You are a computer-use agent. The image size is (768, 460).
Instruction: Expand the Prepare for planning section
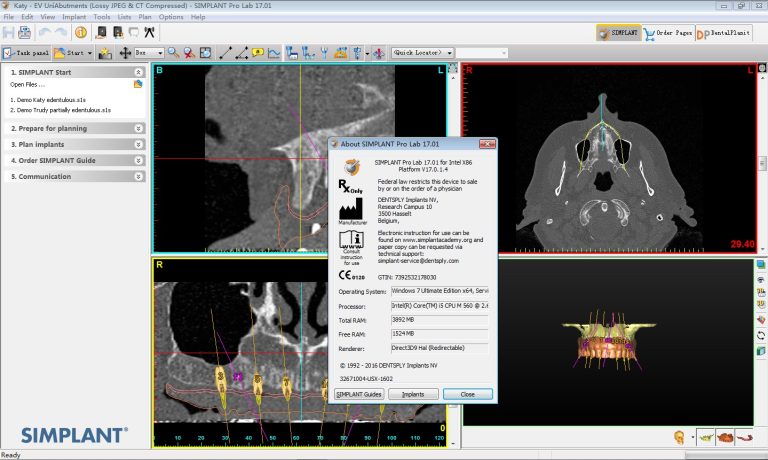point(139,128)
